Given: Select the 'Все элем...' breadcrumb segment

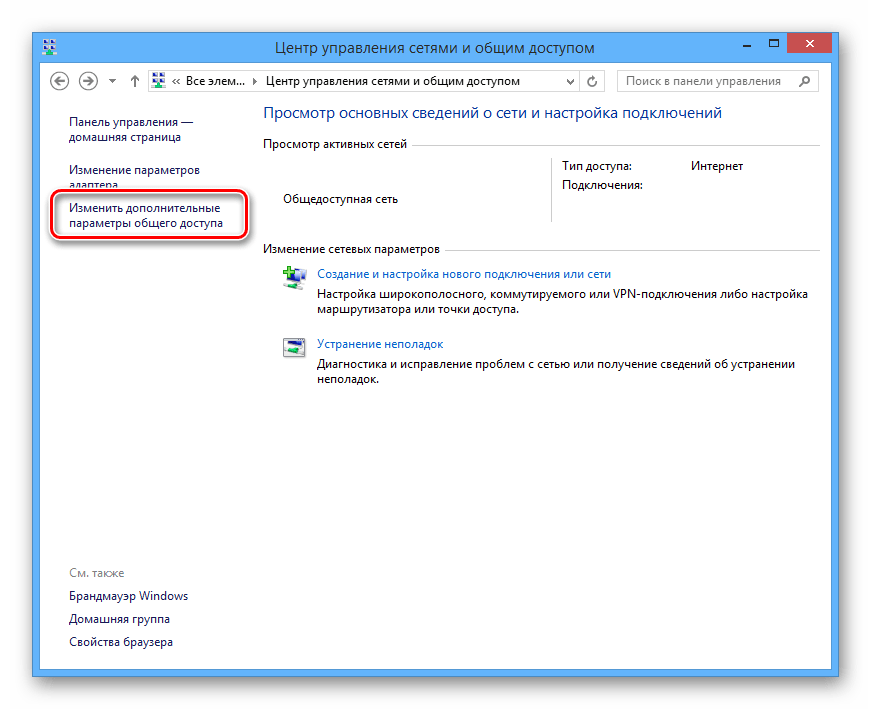Looking at the screenshot, I should pyautogui.click(x=214, y=81).
